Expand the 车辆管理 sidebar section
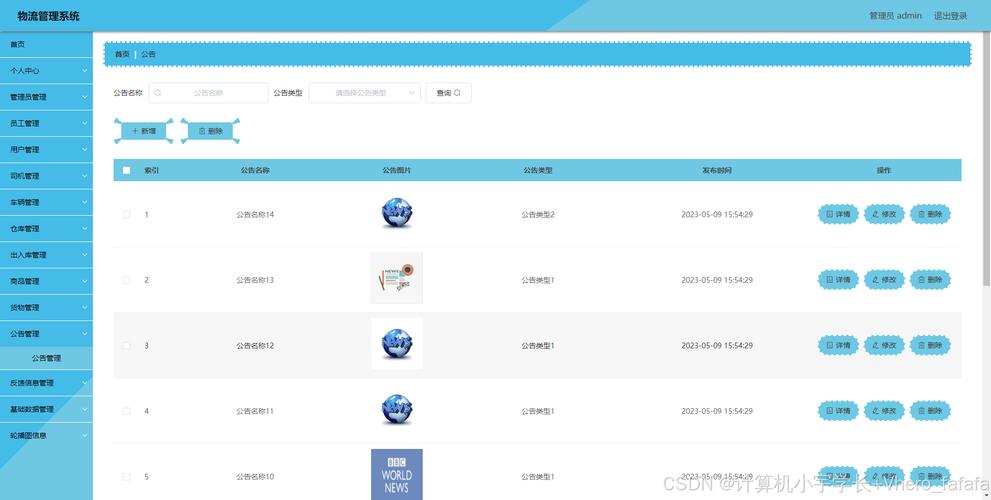The height and width of the screenshot is (500, 991). click(46, 202)
